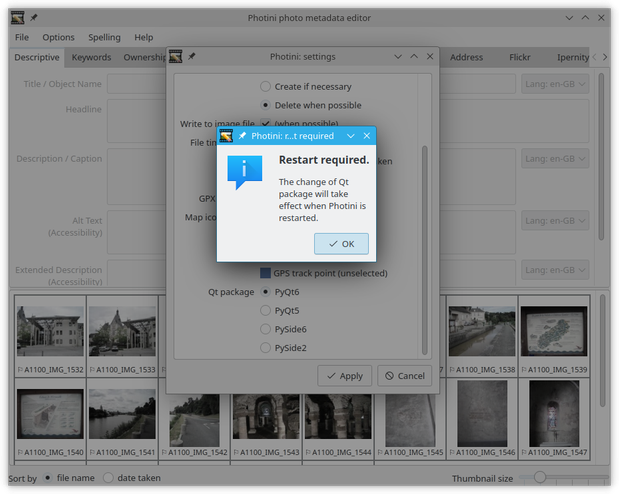
Task: Select the PySide6 Qt package option
Action: coord(265,329)
